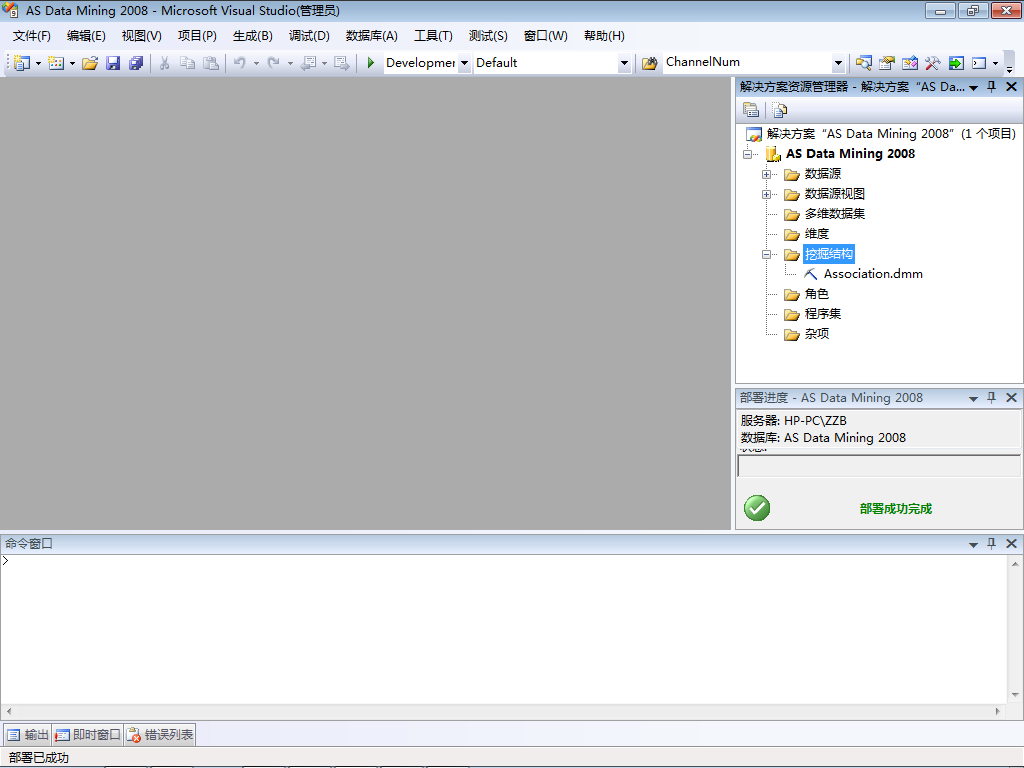
Task: Click the Open File folder icon
Action: coord(90,63)
